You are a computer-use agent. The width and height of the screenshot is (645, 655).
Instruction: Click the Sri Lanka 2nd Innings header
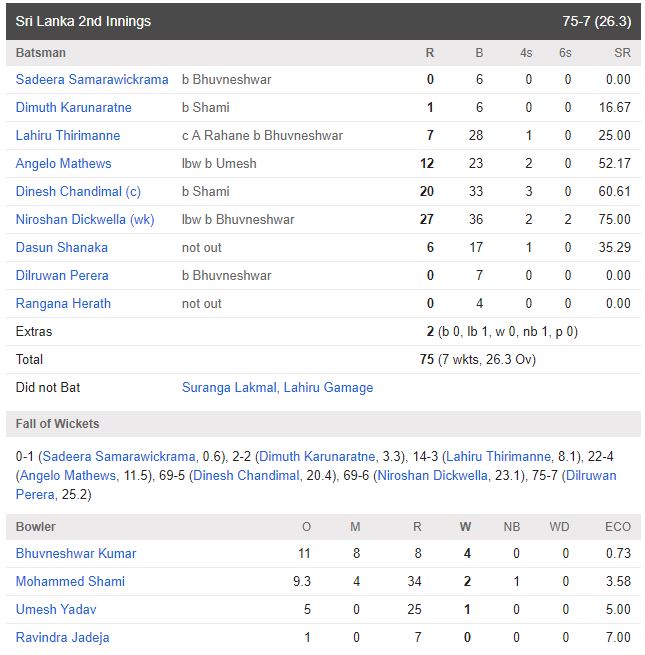[x=85, y=21]
